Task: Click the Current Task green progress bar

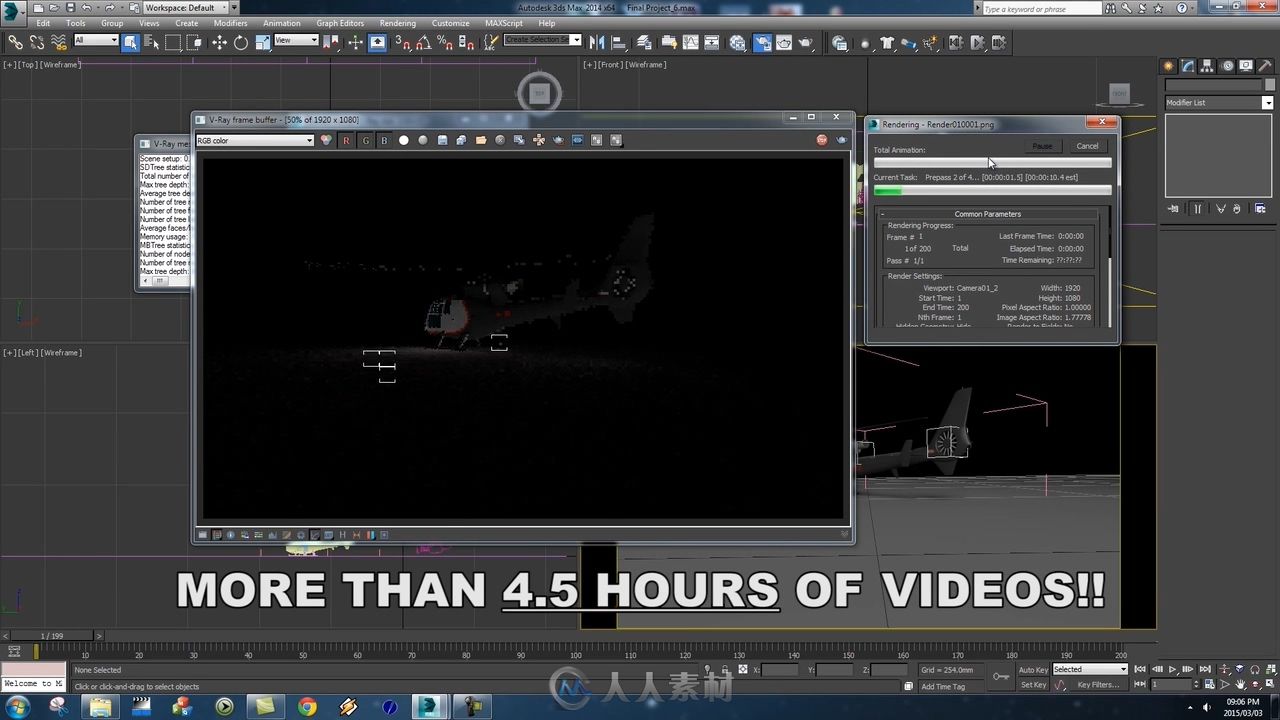Action: coord(992,190)
